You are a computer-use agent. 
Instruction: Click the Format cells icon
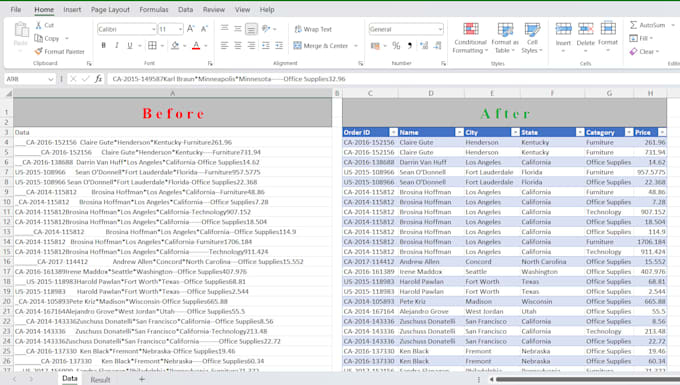click(608, 29)
